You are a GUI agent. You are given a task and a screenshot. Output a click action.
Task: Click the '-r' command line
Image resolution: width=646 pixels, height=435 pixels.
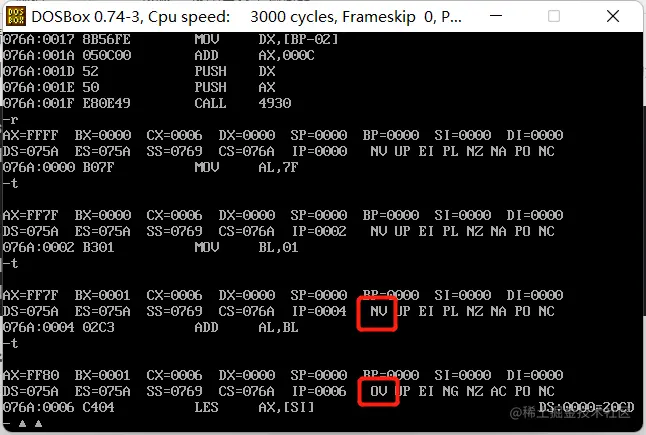(11, 119)
